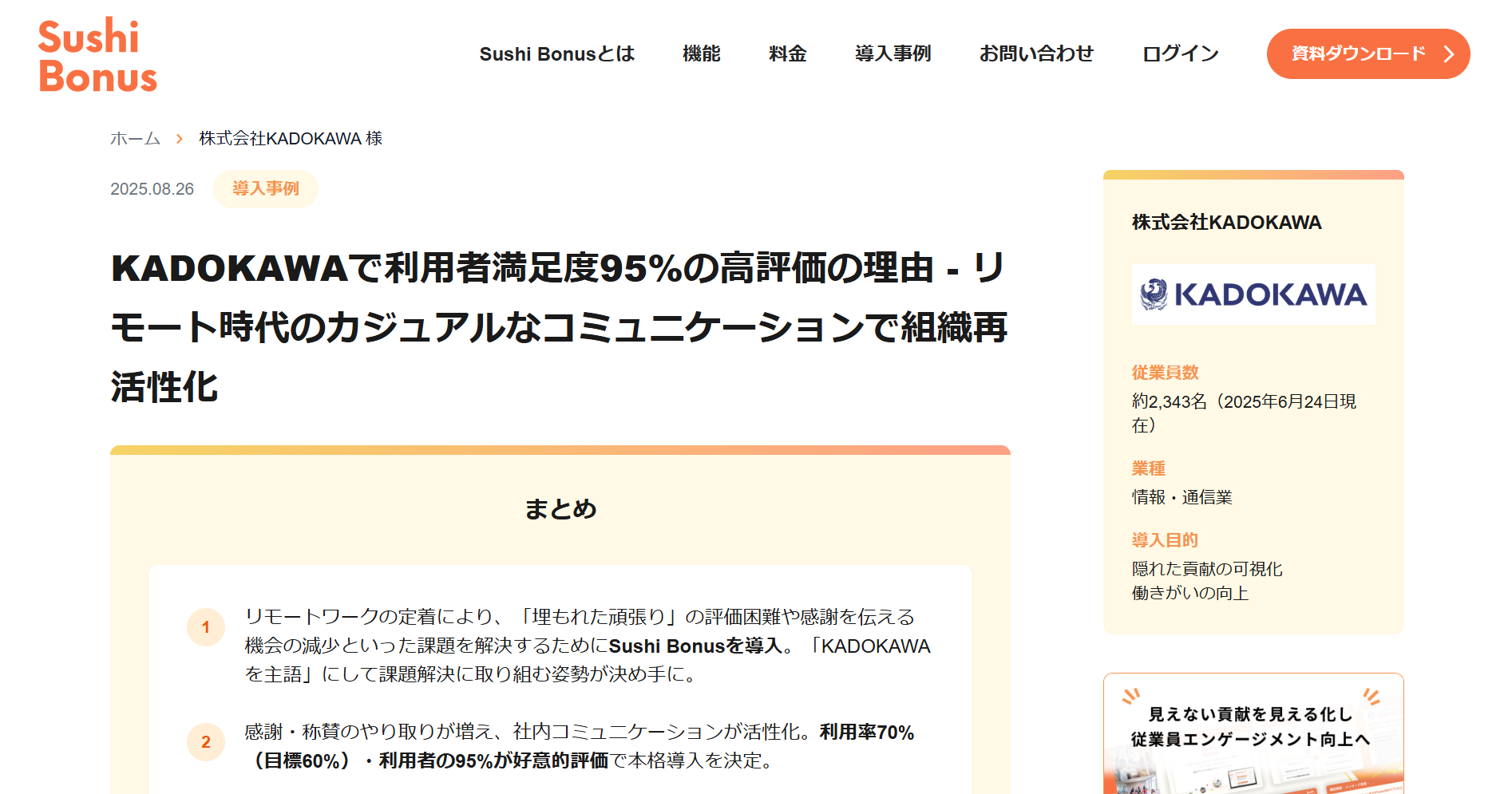Click the '株式会社KADOKAWA 様' breadcrumb item
This screenshot has height=794, width=1512.
point(291,139)
